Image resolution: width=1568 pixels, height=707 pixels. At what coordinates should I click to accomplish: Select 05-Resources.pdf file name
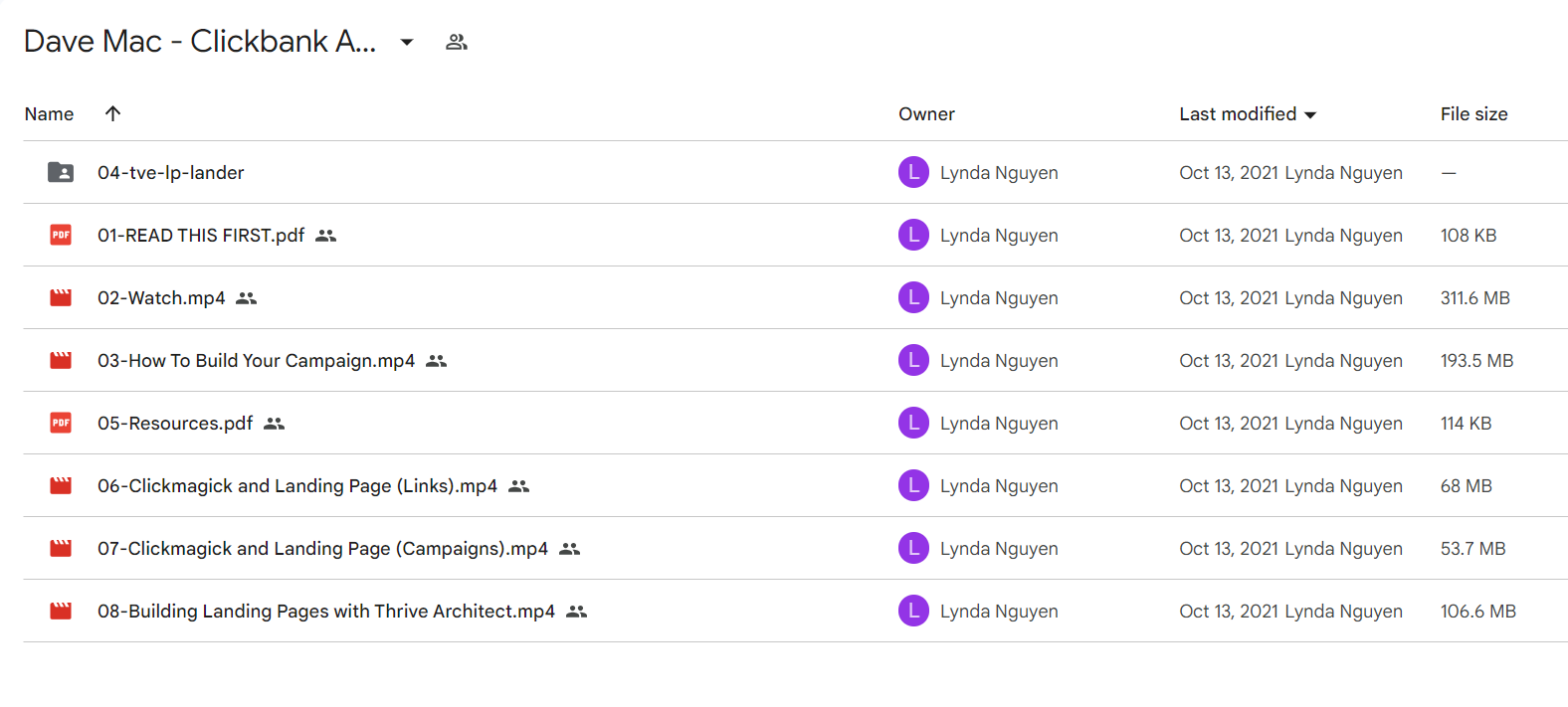coord(175,423)
